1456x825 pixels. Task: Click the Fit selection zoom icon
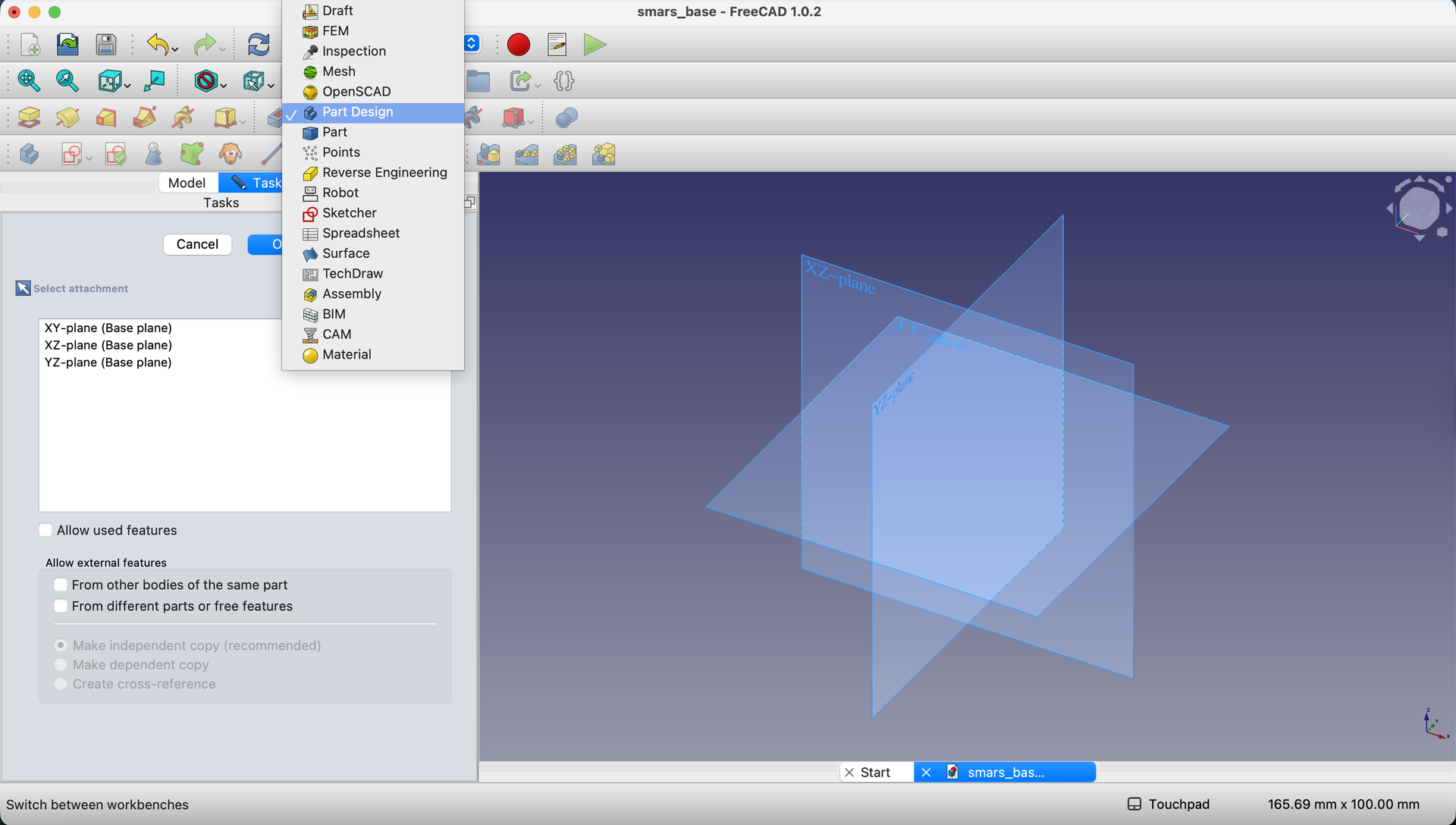(67, 80)
